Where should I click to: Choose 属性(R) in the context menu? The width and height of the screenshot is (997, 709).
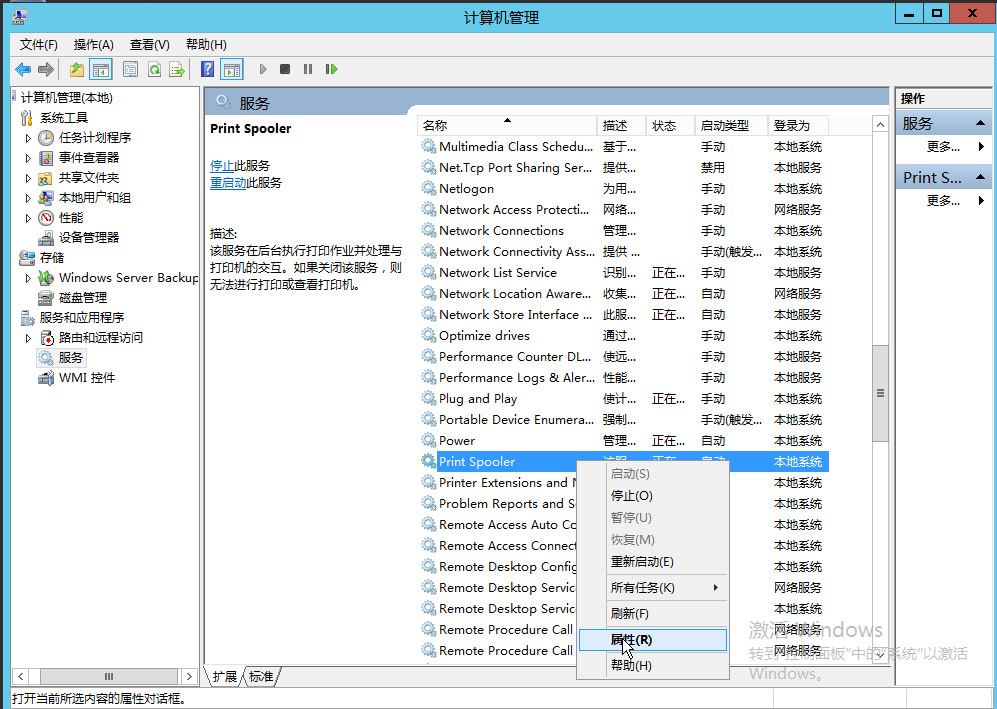(x=653, y=640)
